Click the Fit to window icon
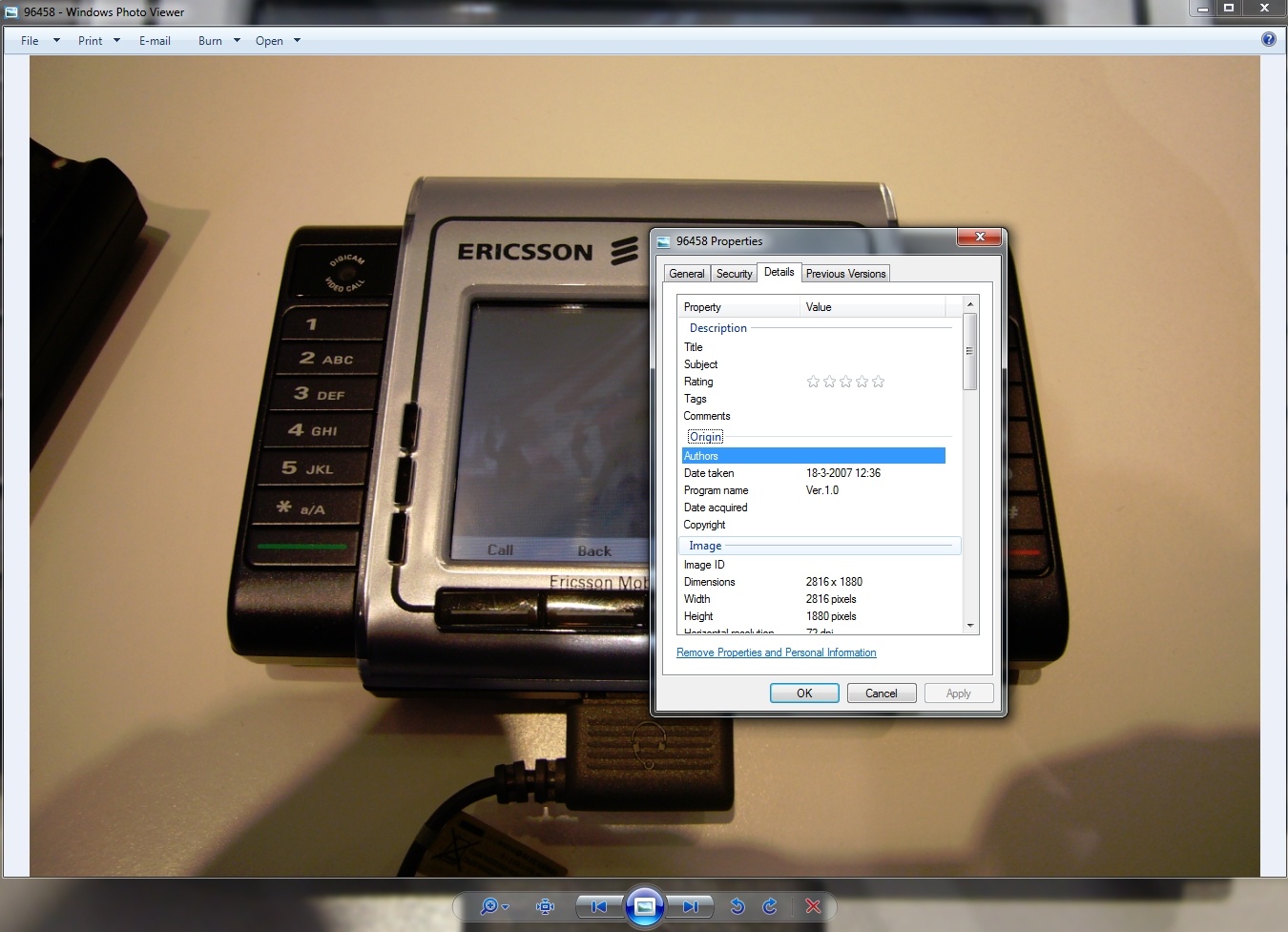The width and height of the screenshot is (1288, 932). (x=545, y=906)
